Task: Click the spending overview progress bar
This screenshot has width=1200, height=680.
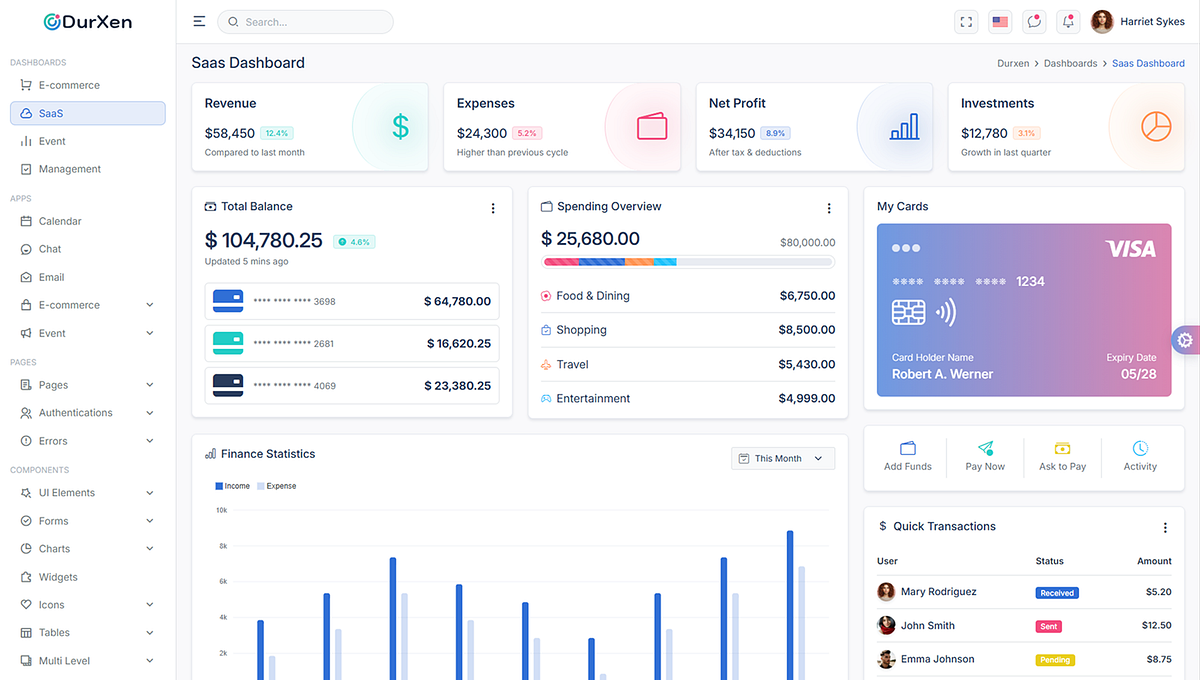Action: coord(687,262)
